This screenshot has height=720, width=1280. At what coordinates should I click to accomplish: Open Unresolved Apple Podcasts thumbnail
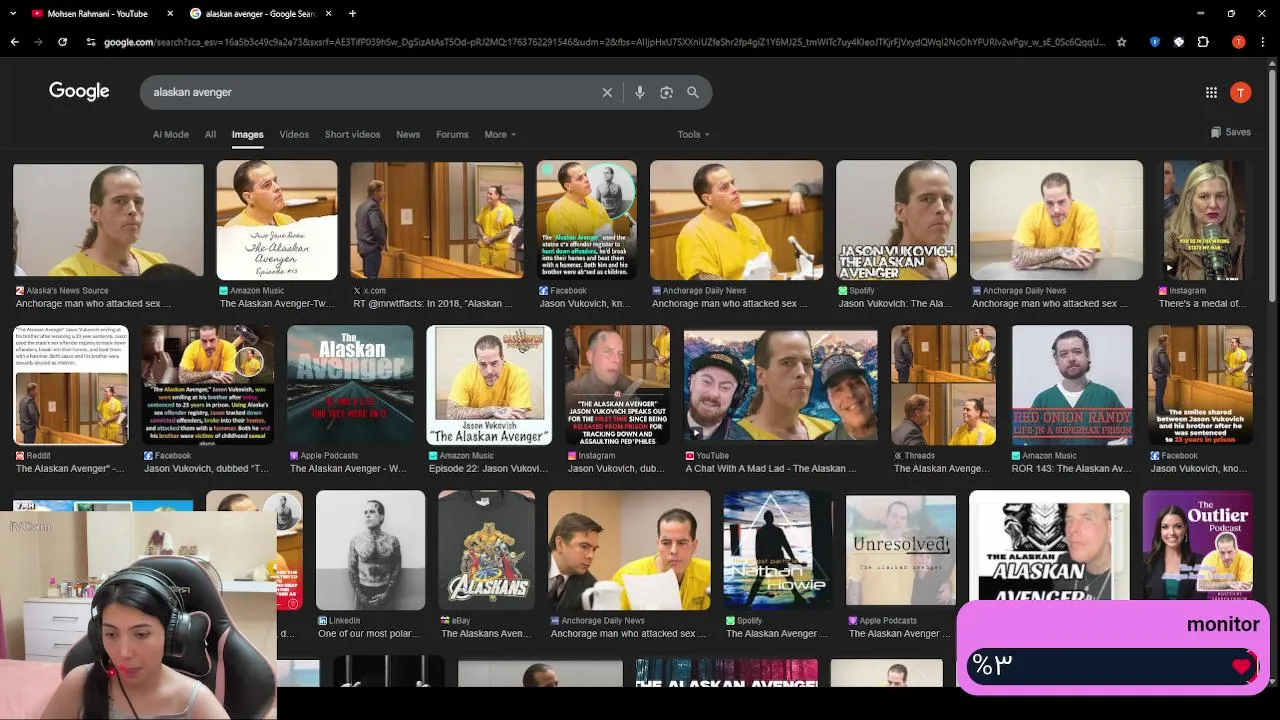coord(901,550)
